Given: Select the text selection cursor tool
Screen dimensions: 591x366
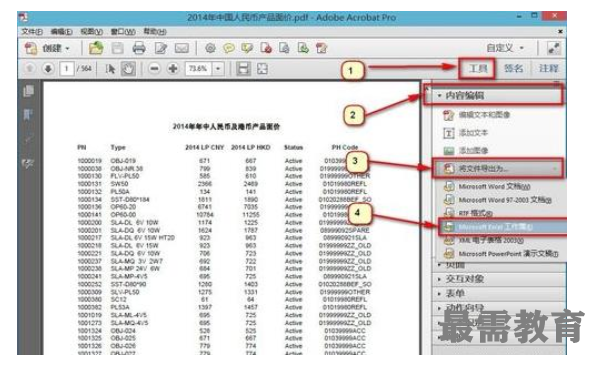Looking at the screenshot, I should pyautogui.click(x=110, y=69).
